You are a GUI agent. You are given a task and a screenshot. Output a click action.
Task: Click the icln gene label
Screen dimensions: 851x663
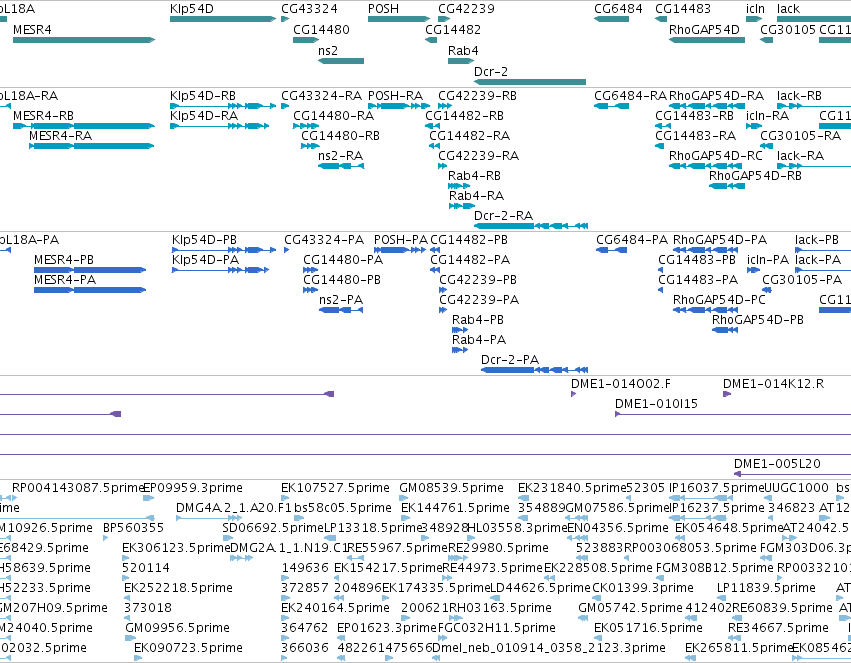point(755,9)
